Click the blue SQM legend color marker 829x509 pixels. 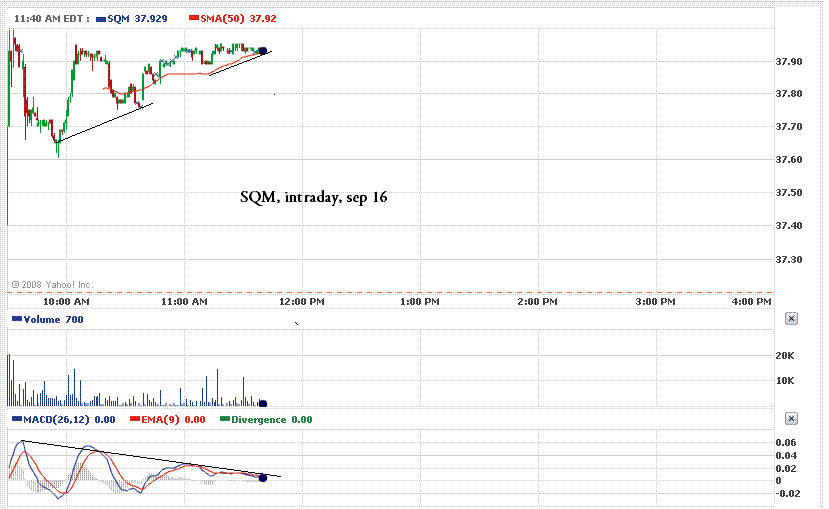tap(101, 19)
